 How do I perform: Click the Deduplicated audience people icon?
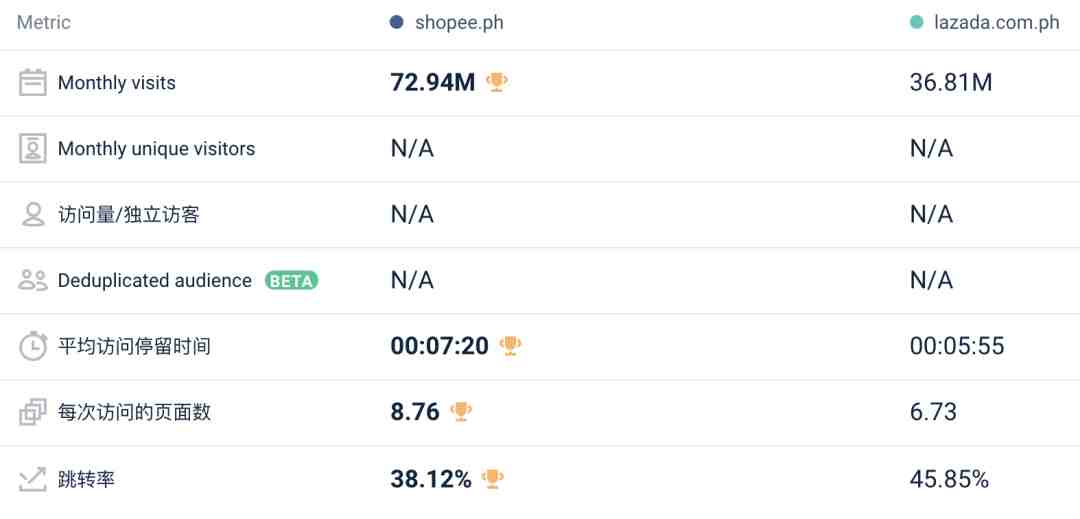[32, 280]
